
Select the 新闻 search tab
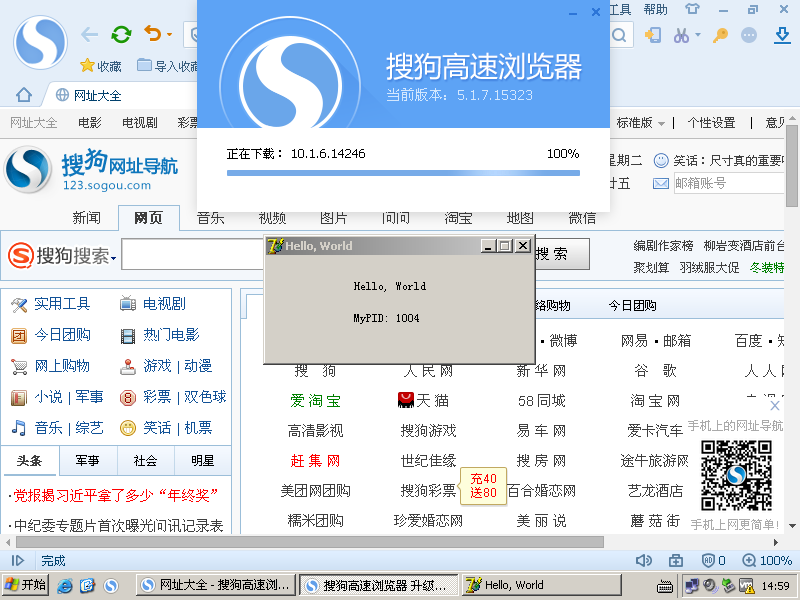pos(86,218)
